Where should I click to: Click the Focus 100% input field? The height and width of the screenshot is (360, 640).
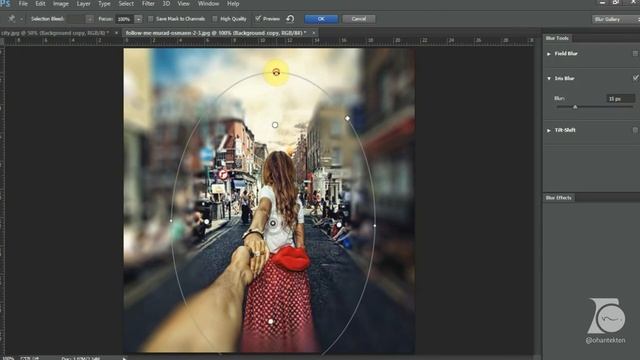tap(125, 19)
